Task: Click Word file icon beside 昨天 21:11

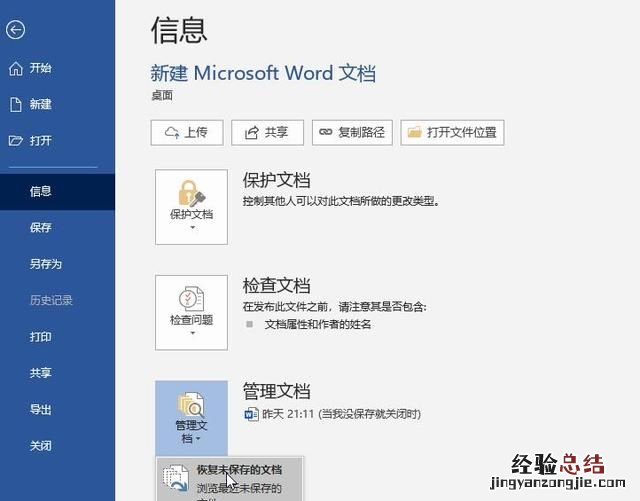Action: point(251,414)
